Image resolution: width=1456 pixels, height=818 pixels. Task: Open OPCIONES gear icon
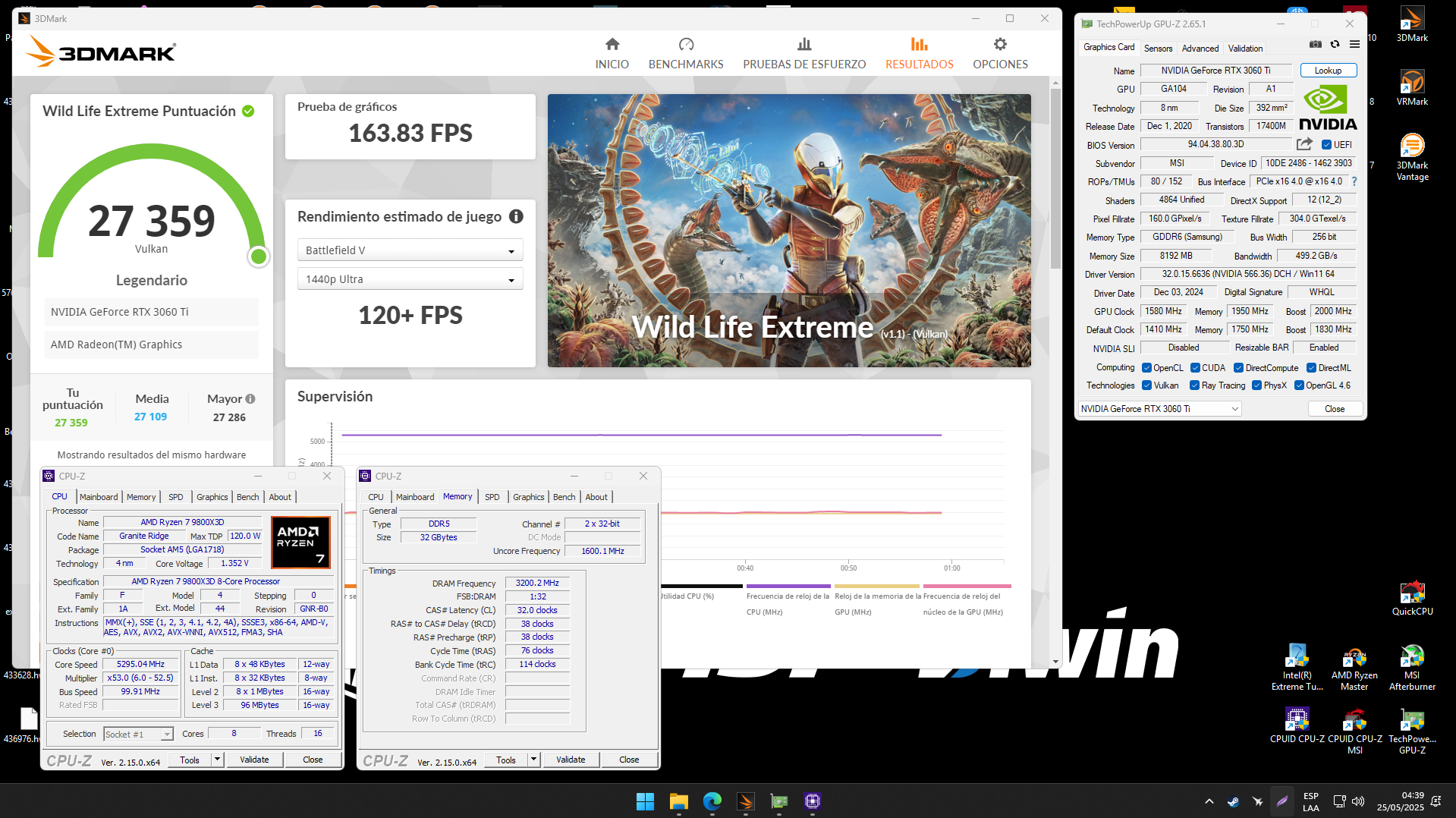click(1000, 44)
